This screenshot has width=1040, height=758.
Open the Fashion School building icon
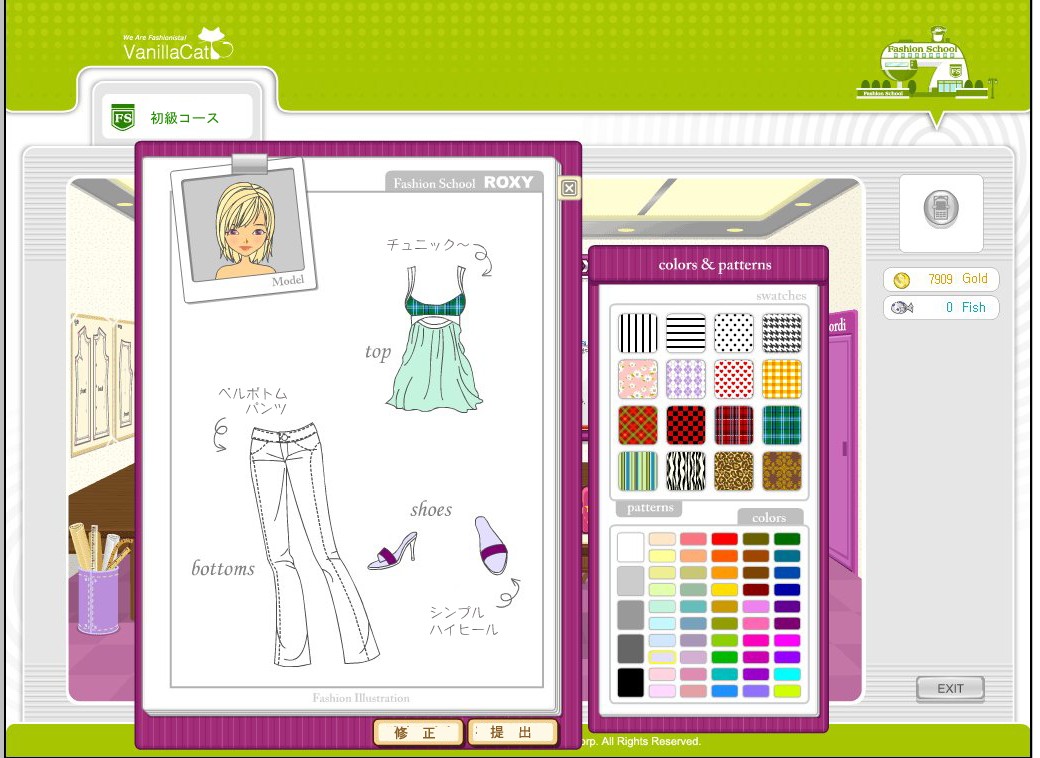pyautogui.click(x=925, y=64)
